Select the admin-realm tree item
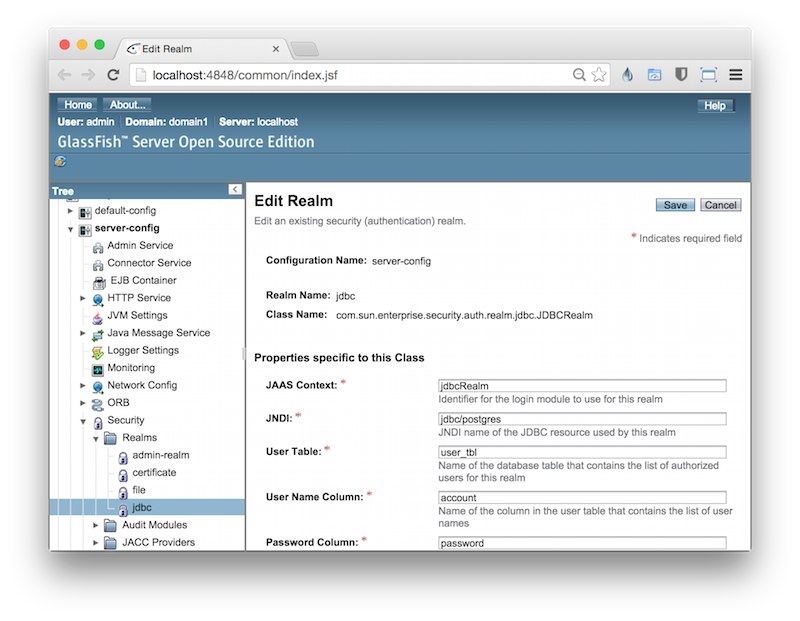800x621 pixels. coord(160,455)
